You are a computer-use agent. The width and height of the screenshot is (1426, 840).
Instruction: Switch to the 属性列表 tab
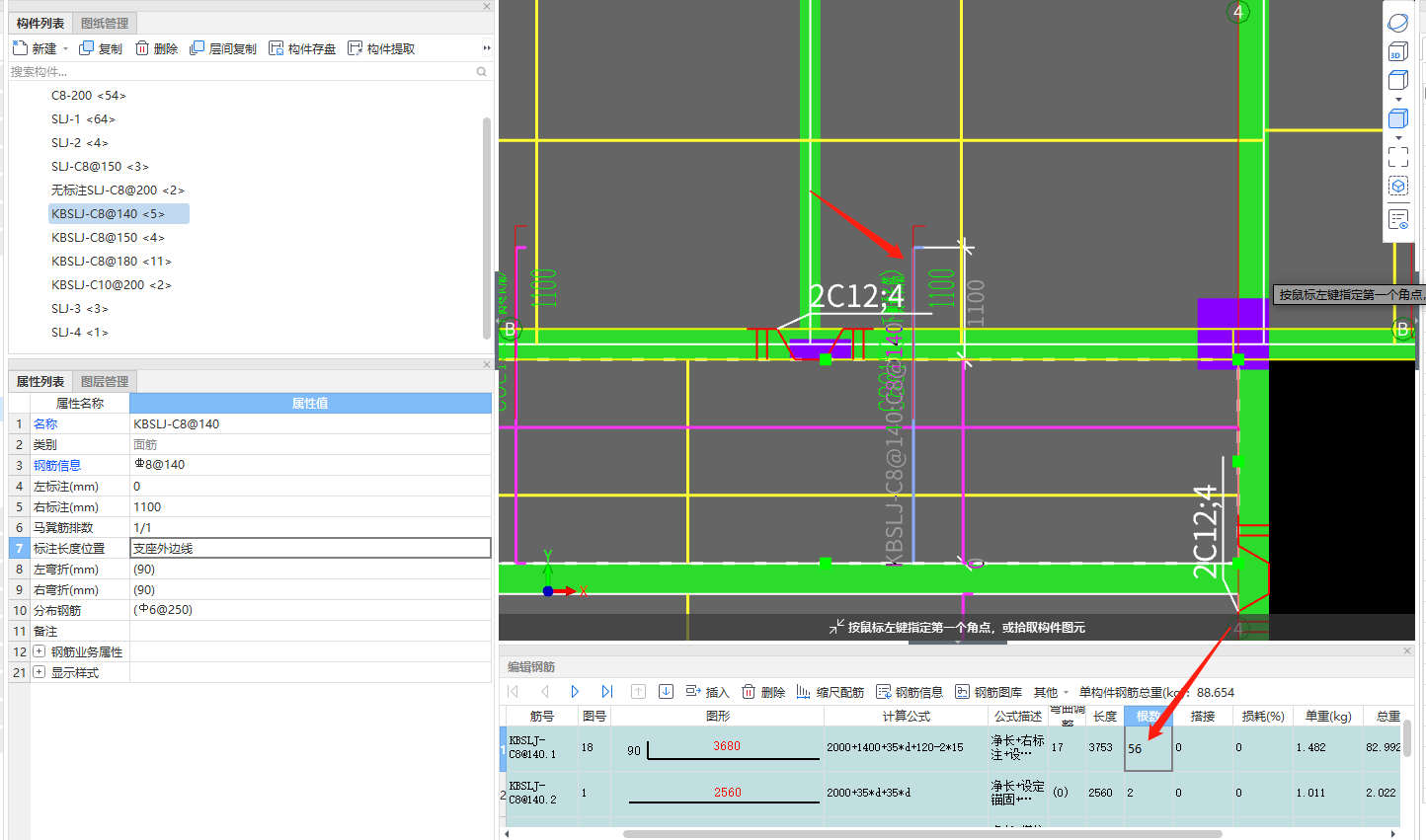point(40,381)
